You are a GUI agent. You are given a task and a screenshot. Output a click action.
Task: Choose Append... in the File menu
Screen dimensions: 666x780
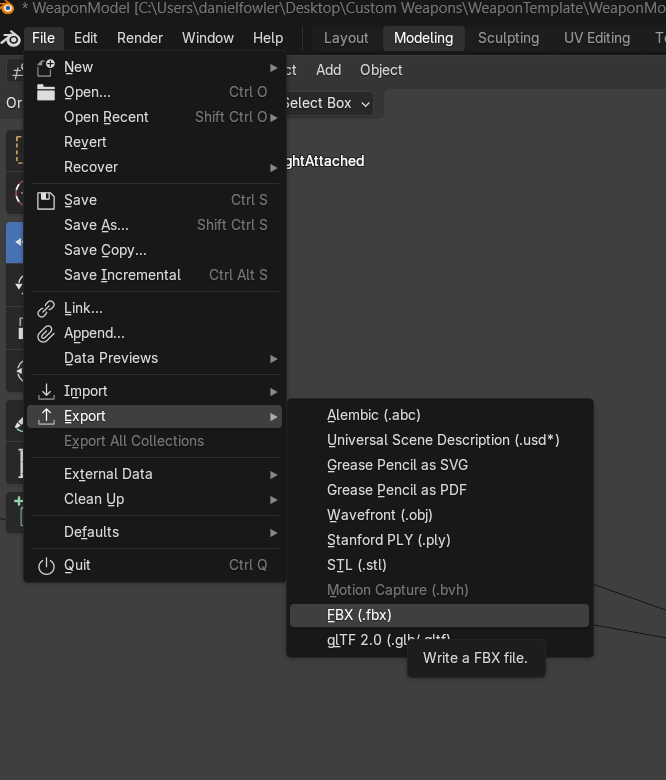[x=155, y=333]
